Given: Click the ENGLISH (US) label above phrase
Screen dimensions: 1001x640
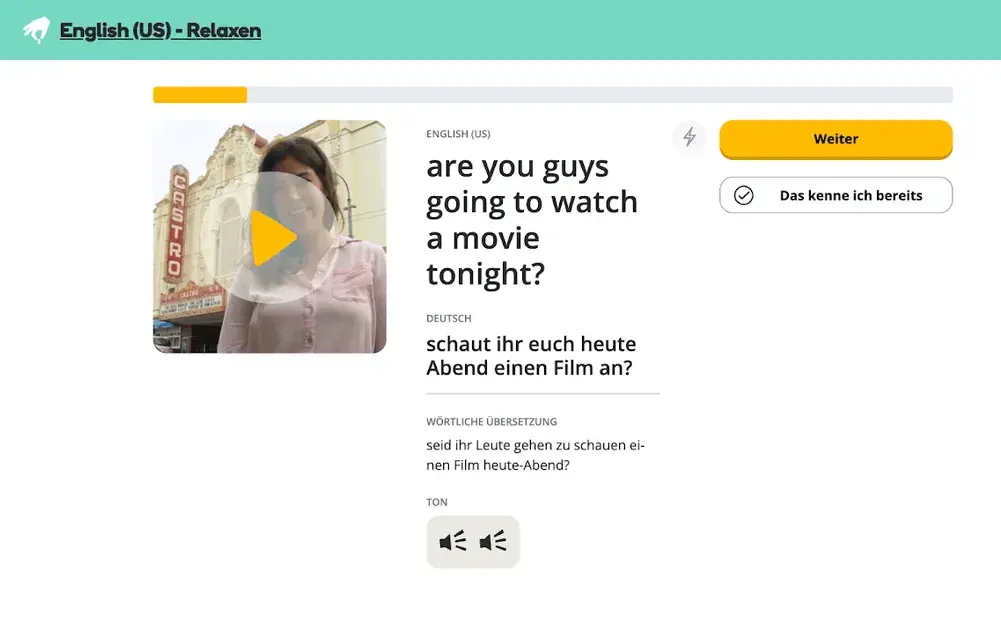Looking at the screenshot, I should click(458, 134).
